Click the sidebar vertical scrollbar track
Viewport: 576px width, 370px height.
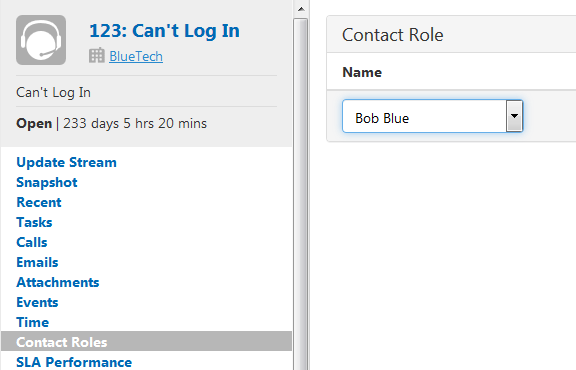tap(301, 194)
